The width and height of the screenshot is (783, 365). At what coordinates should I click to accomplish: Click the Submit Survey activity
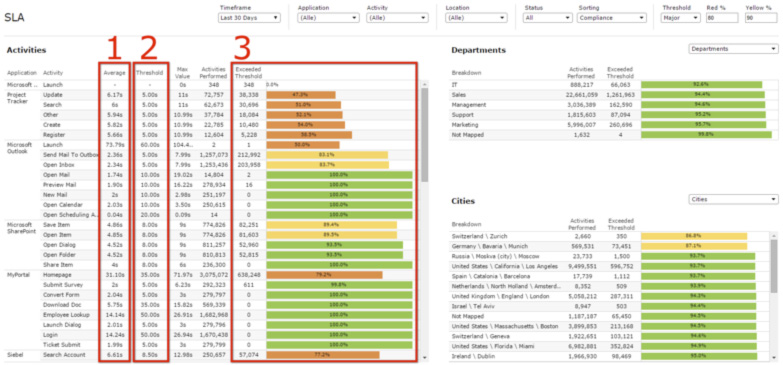point(63,285)
